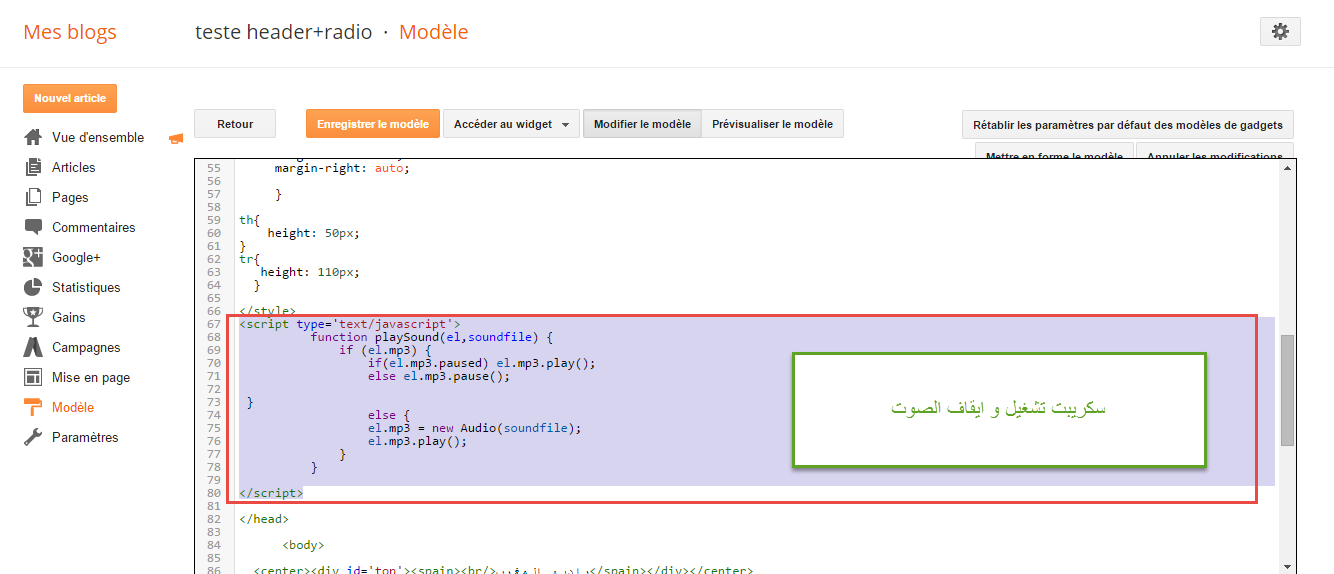
Task: Switch to Modifier le modèle view
Action: point(642,124)
